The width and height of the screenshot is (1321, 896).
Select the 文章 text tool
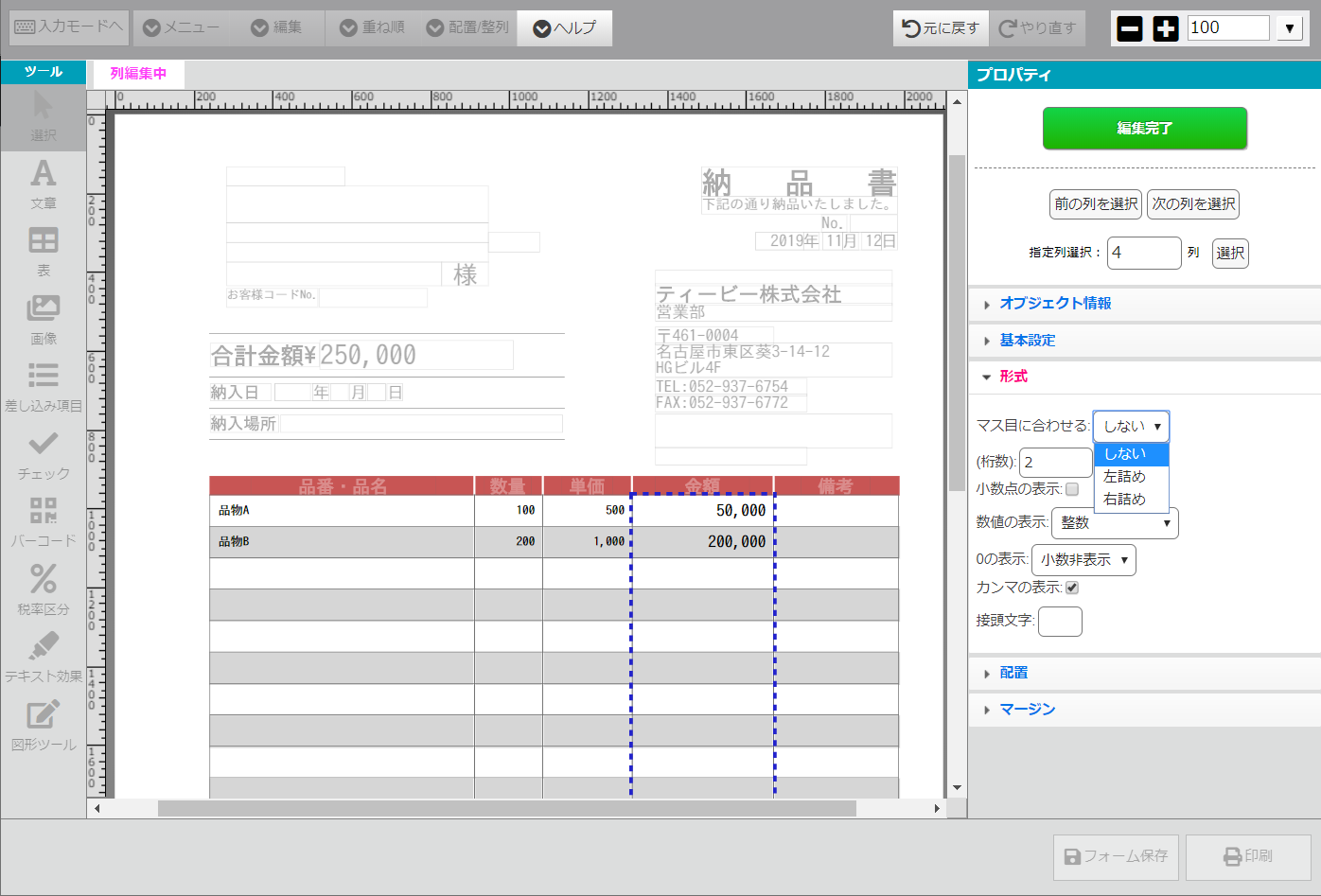[x=44, y=184]
